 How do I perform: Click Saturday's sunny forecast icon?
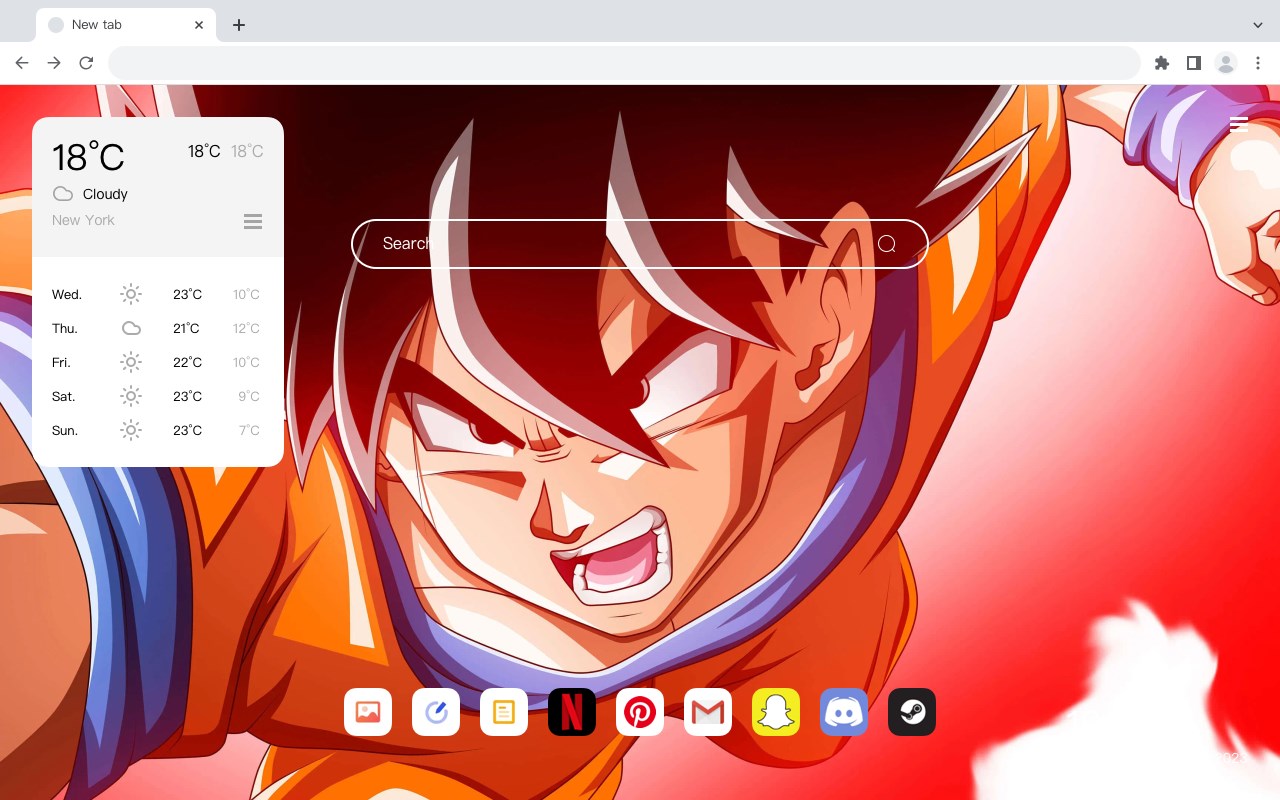[131, 396]
